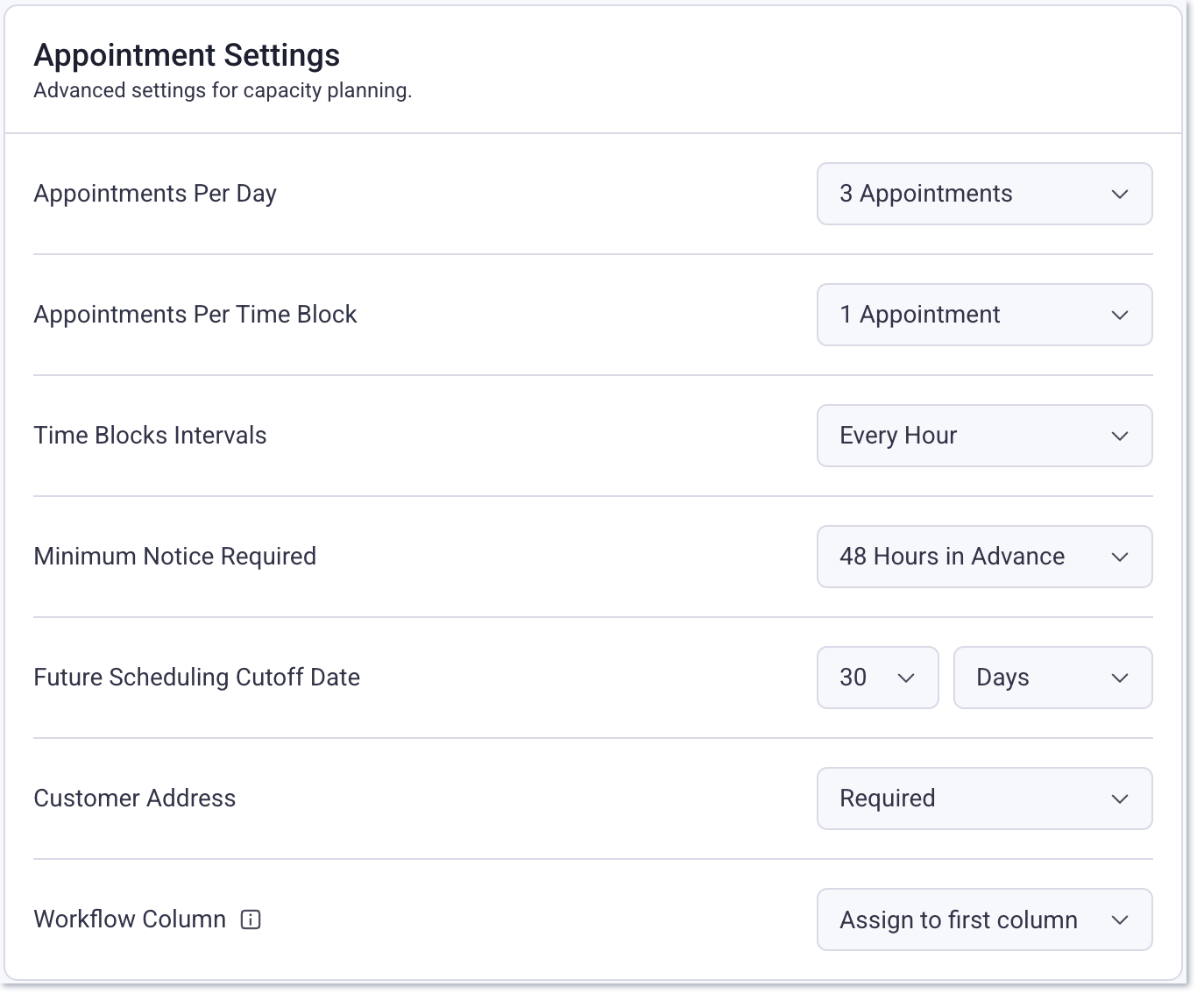Click the chevron on Appointments Per Time Block dropdown

click(x=1119, y=315)
